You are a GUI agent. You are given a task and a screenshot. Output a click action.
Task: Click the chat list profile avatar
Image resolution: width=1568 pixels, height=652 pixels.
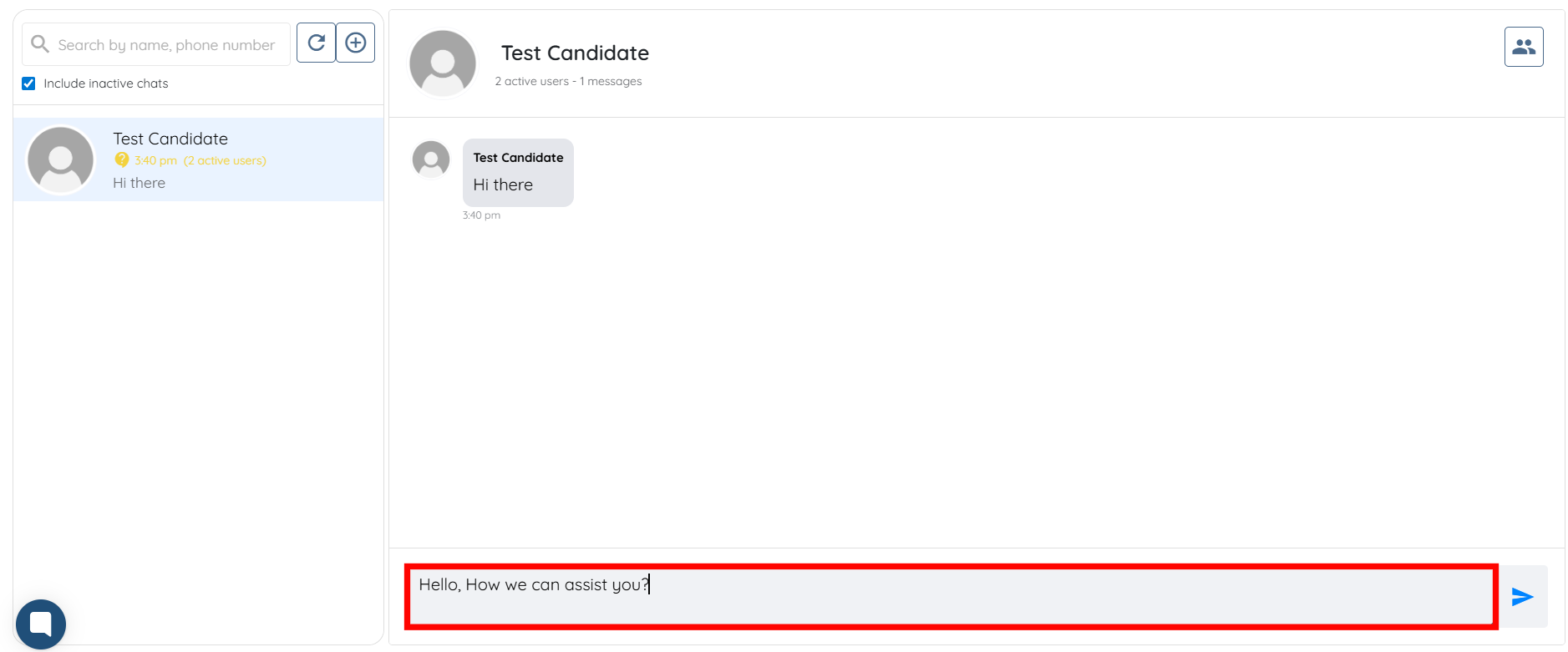point(61,159)
